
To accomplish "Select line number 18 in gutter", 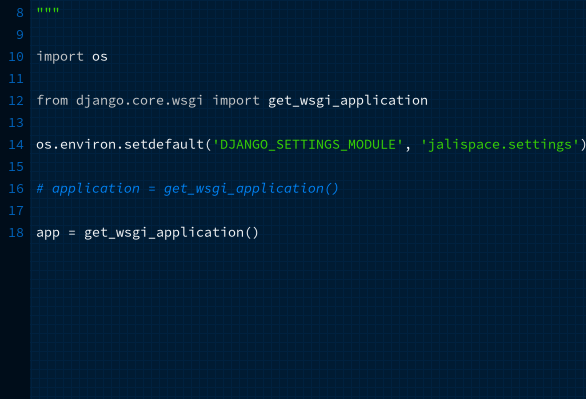I will point(16,233).
